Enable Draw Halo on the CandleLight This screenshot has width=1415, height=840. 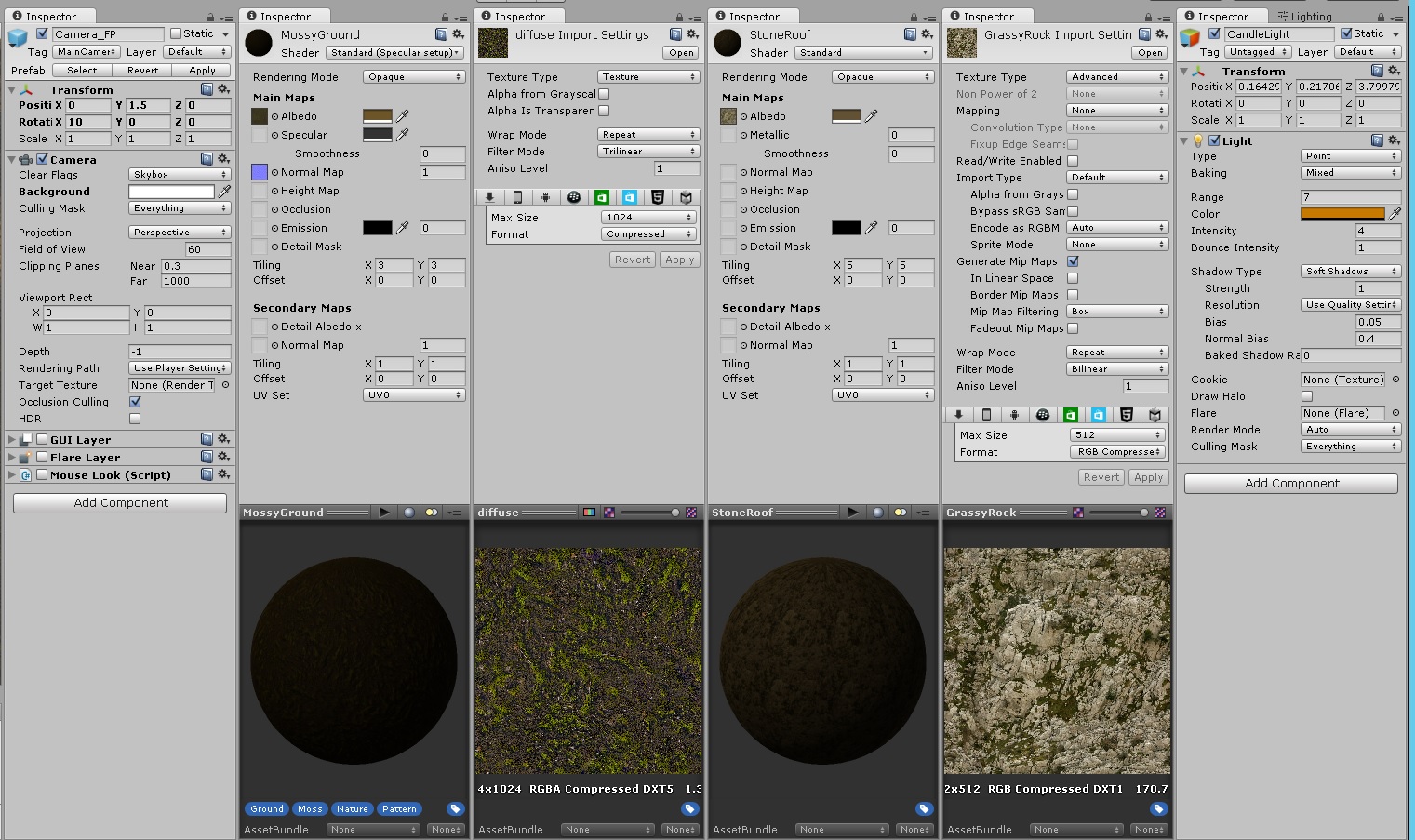tap(1307, 396)
